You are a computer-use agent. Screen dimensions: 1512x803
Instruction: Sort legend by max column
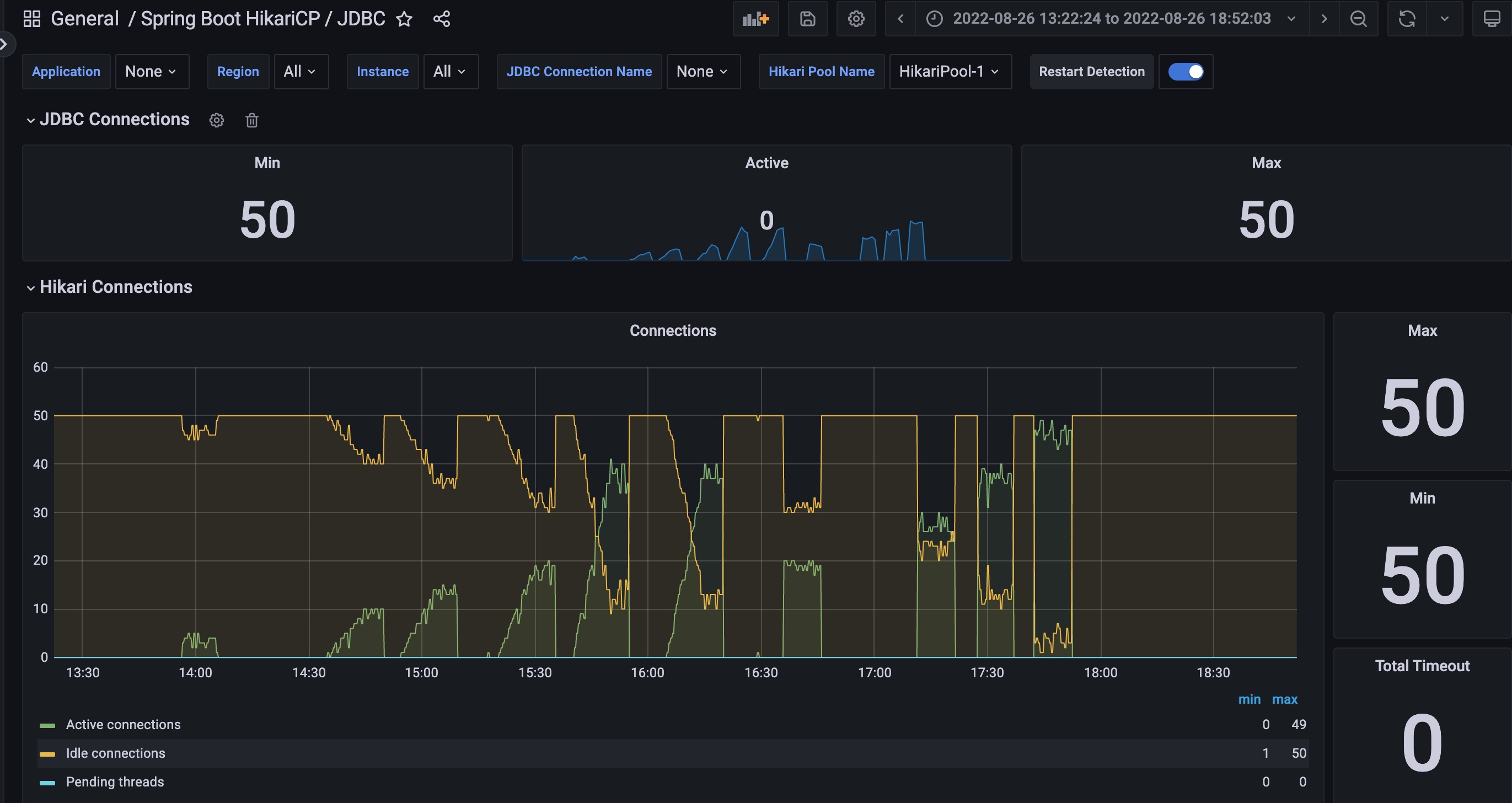1284,699
